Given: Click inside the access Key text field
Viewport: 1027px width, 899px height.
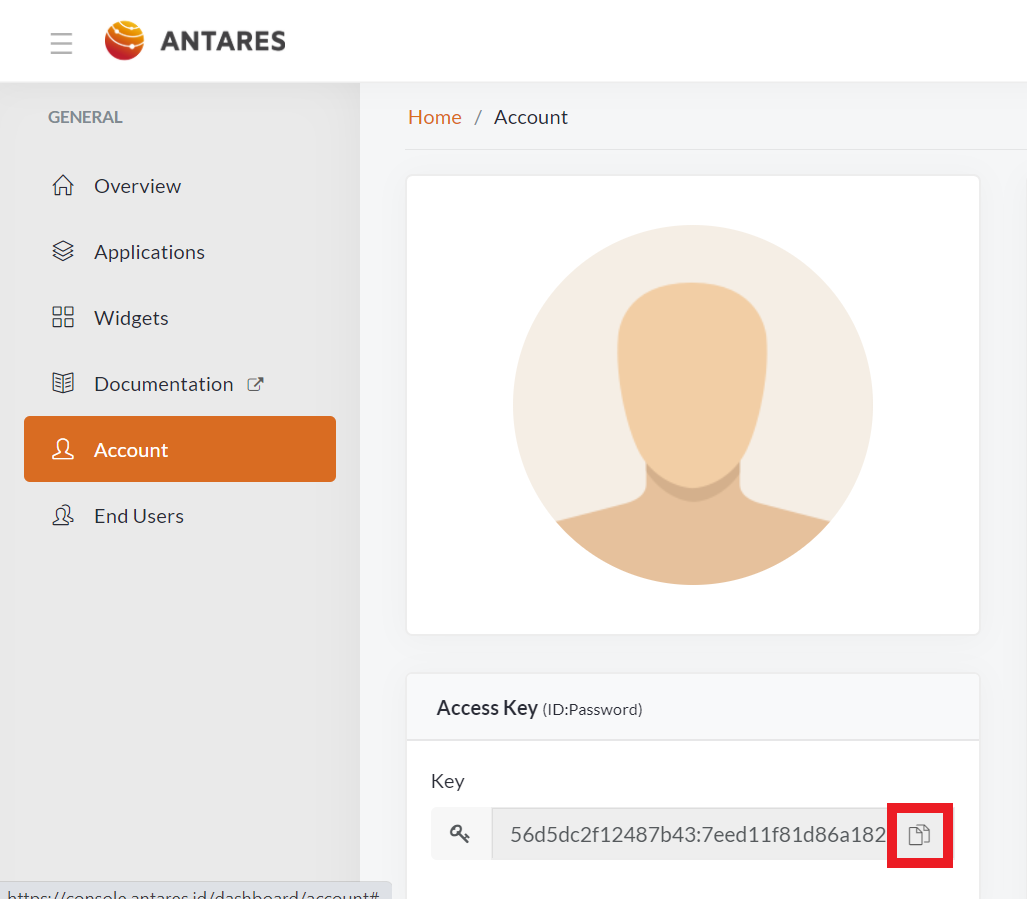Looking at the screenshot, I should pos(690,834).
